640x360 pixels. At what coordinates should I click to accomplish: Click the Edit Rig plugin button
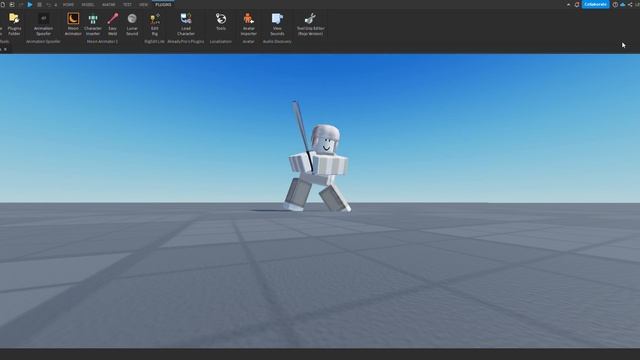pyautogui.click(x=155, y=24)
